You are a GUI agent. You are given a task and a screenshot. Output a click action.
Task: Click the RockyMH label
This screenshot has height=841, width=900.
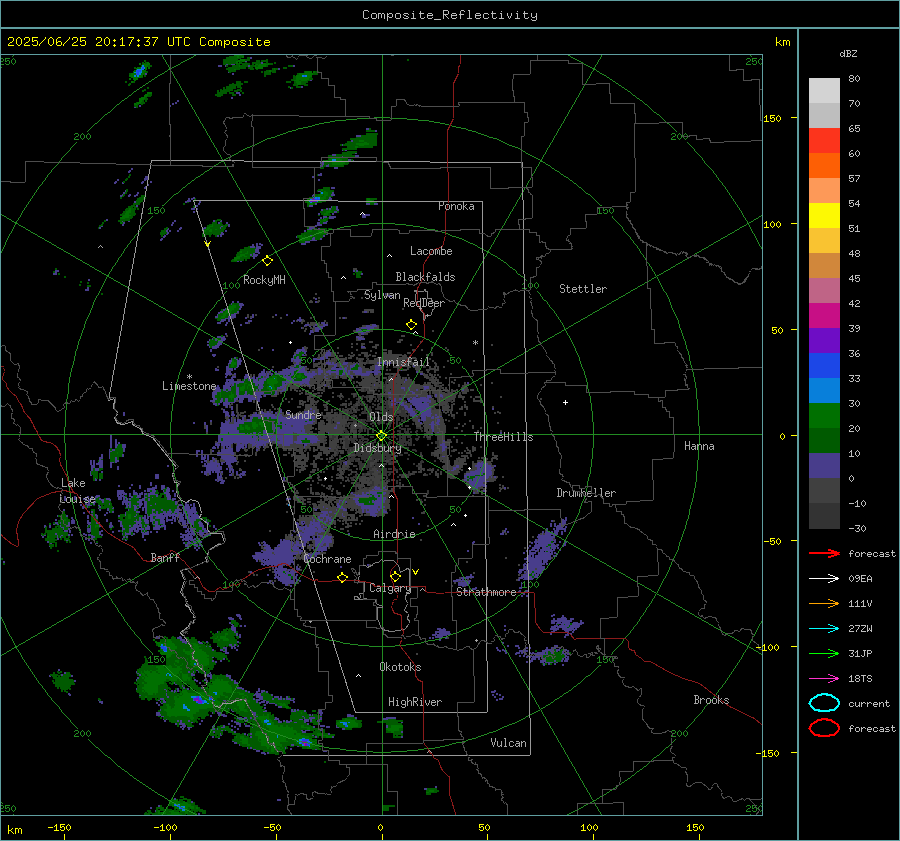(x=264, y=280)
